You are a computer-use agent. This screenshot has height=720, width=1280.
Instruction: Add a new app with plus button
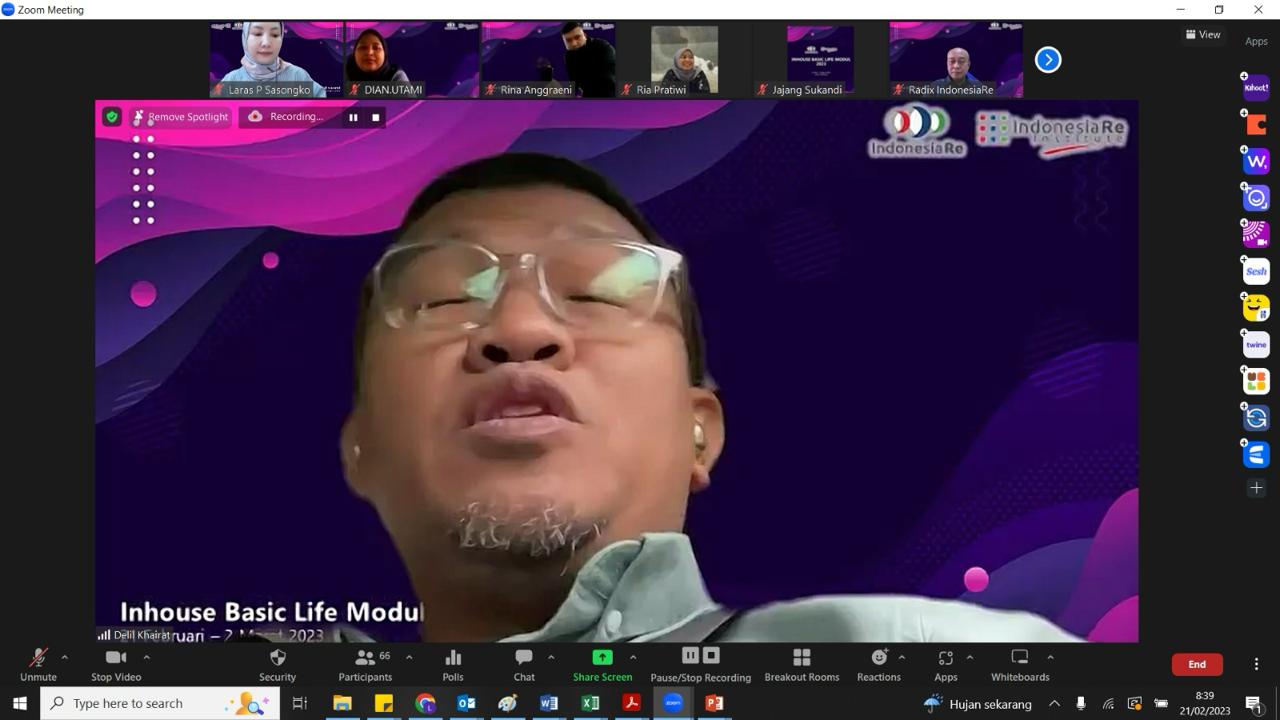(x=1256, y=488)
